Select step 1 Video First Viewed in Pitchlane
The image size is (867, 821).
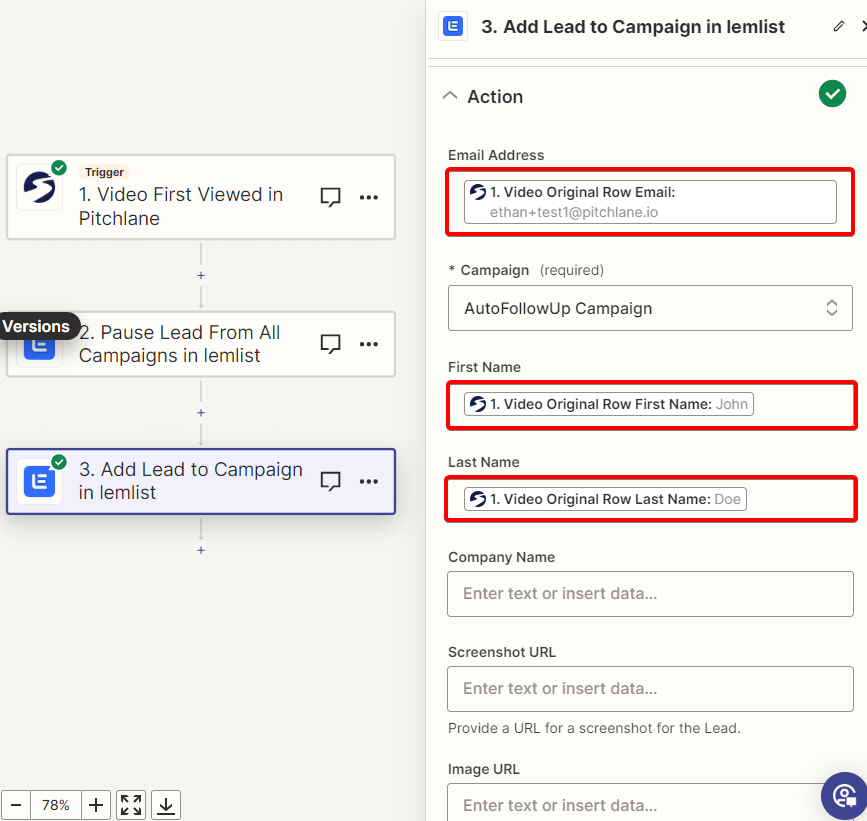pos(201,197)
